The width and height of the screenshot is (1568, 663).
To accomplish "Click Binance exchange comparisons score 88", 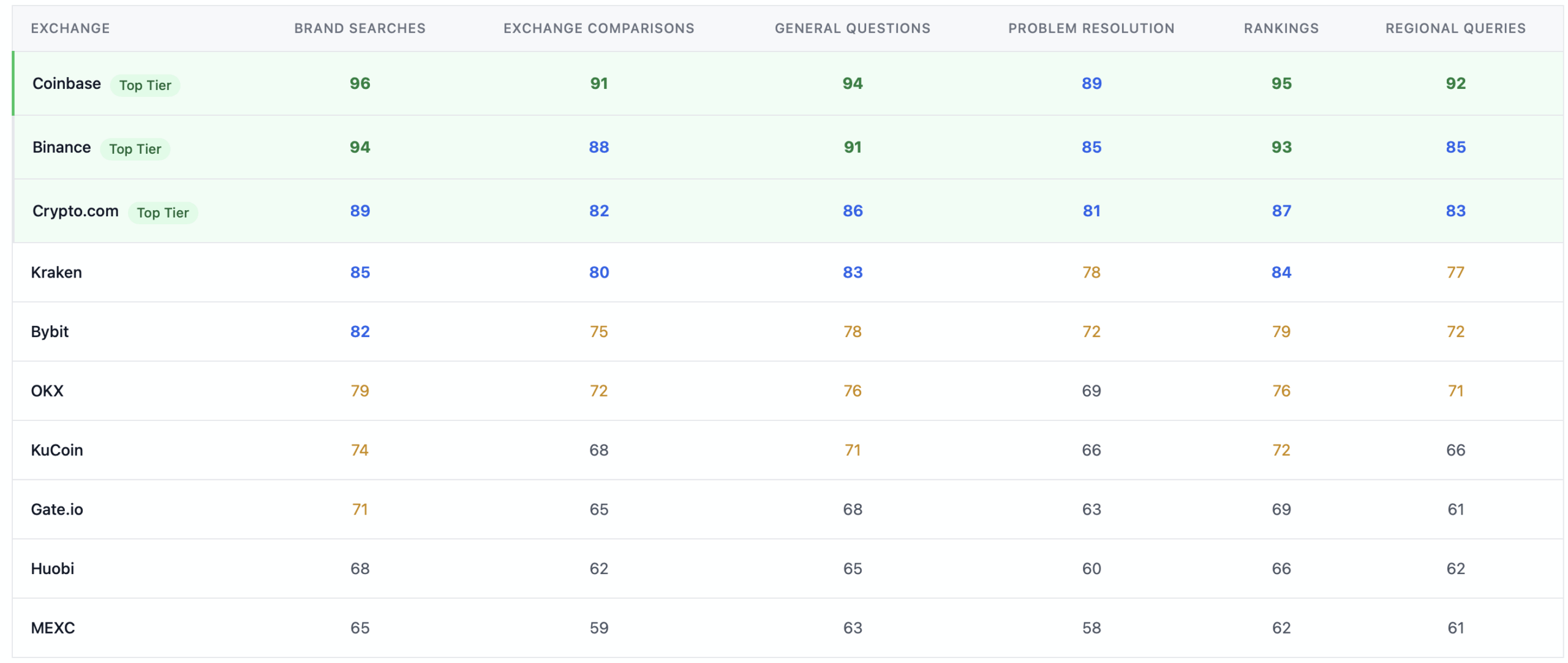I will [598, 147].
